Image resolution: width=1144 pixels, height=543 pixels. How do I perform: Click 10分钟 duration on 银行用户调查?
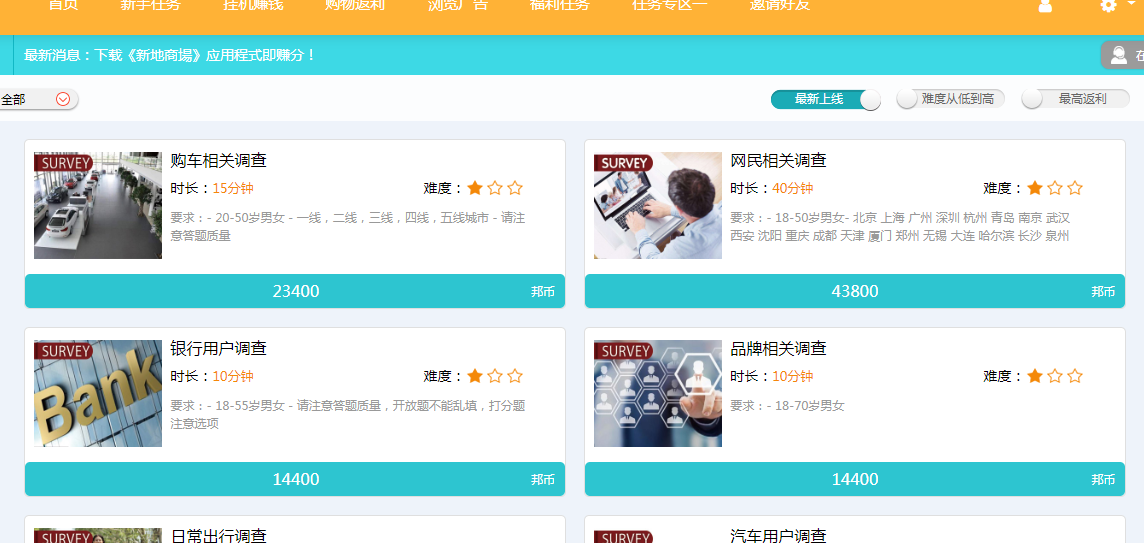coord(233,377)
